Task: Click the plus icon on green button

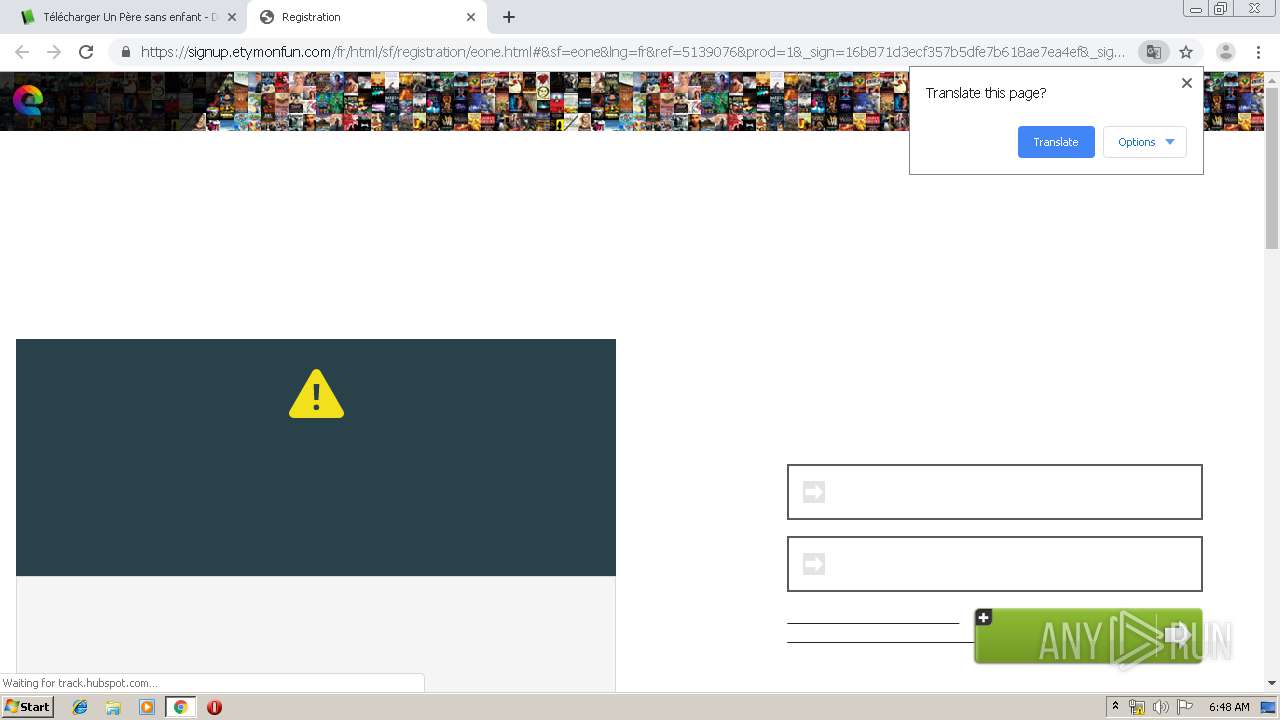Action: (983, 617)
